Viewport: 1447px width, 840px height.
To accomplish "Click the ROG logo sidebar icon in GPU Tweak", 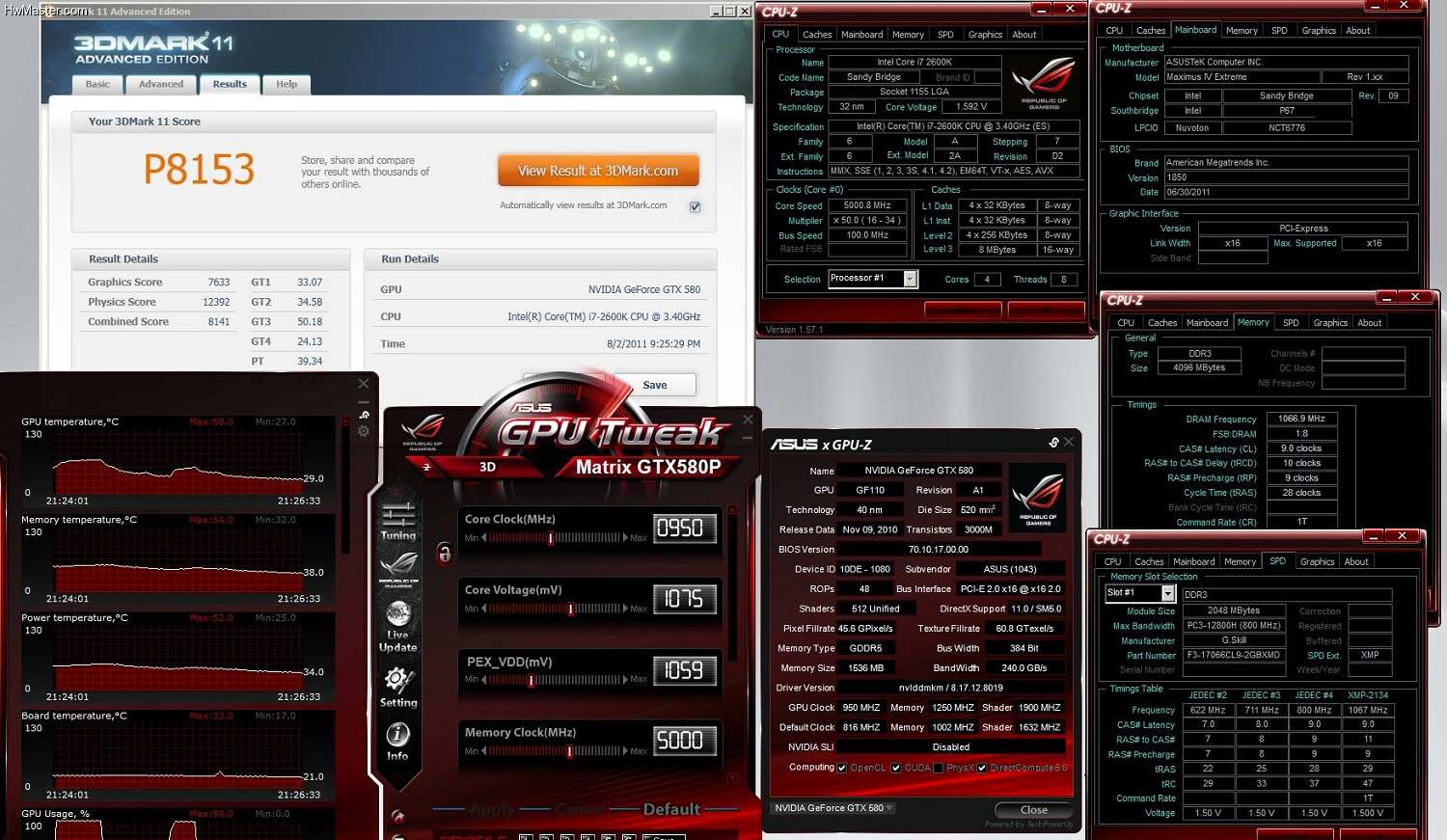I will (398, 569).
